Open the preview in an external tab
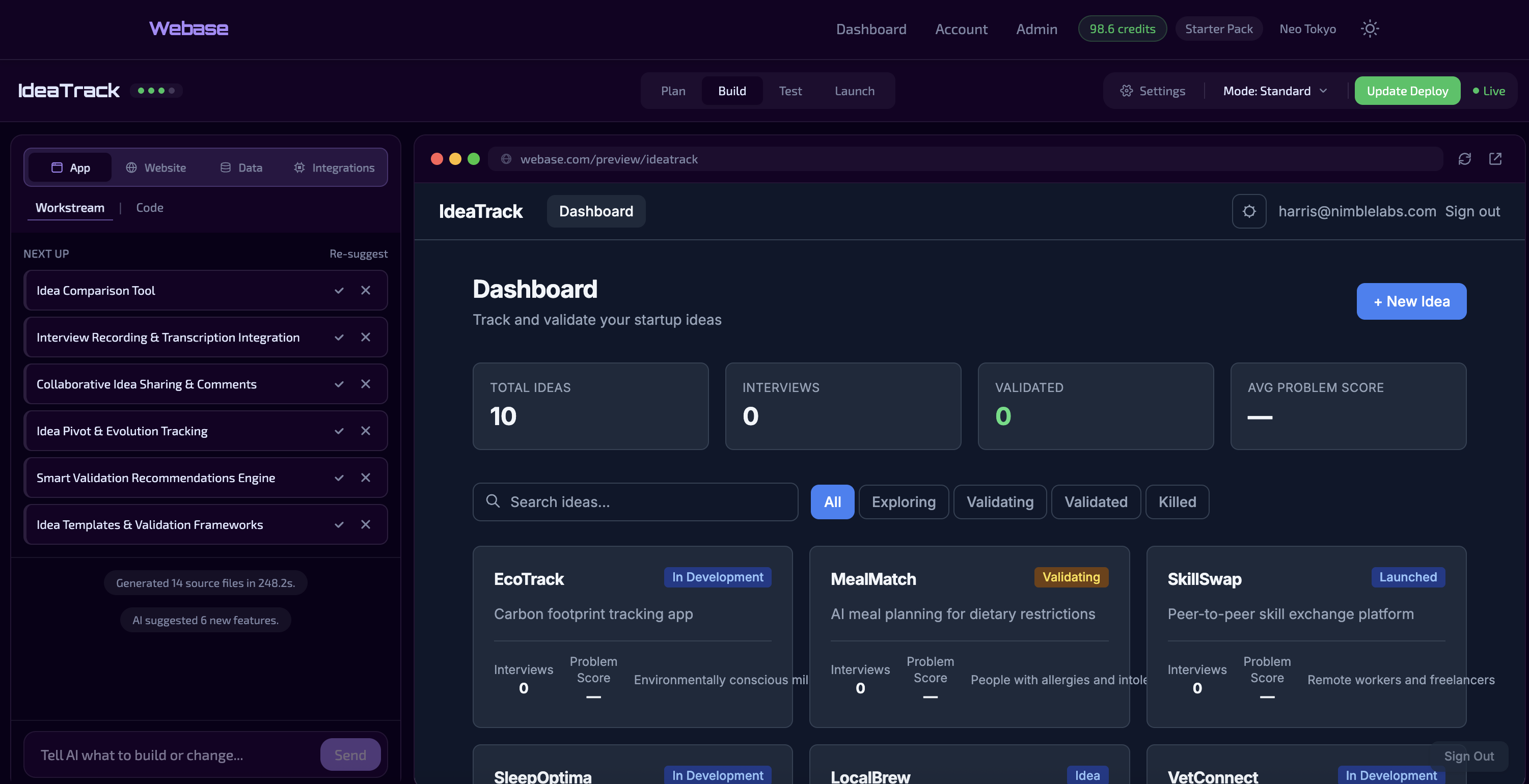The width and height of the screenshot is (1529, 784). [x=1496, y=159]
